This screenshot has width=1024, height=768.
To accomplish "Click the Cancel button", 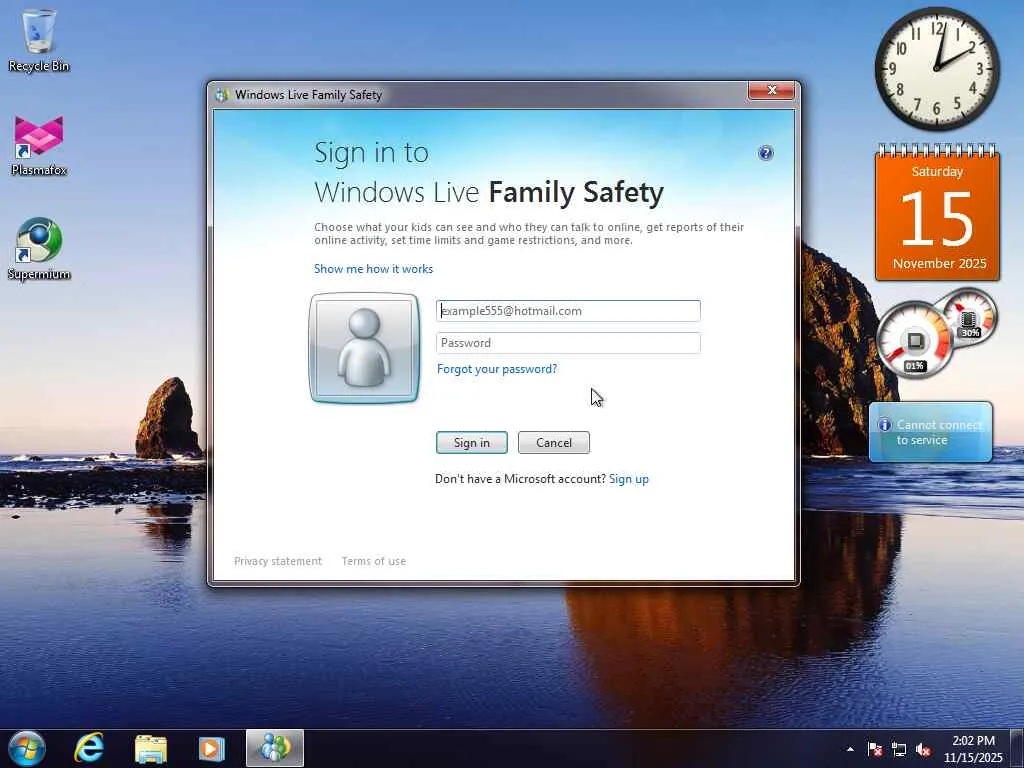I will click(x=554, y=443).
